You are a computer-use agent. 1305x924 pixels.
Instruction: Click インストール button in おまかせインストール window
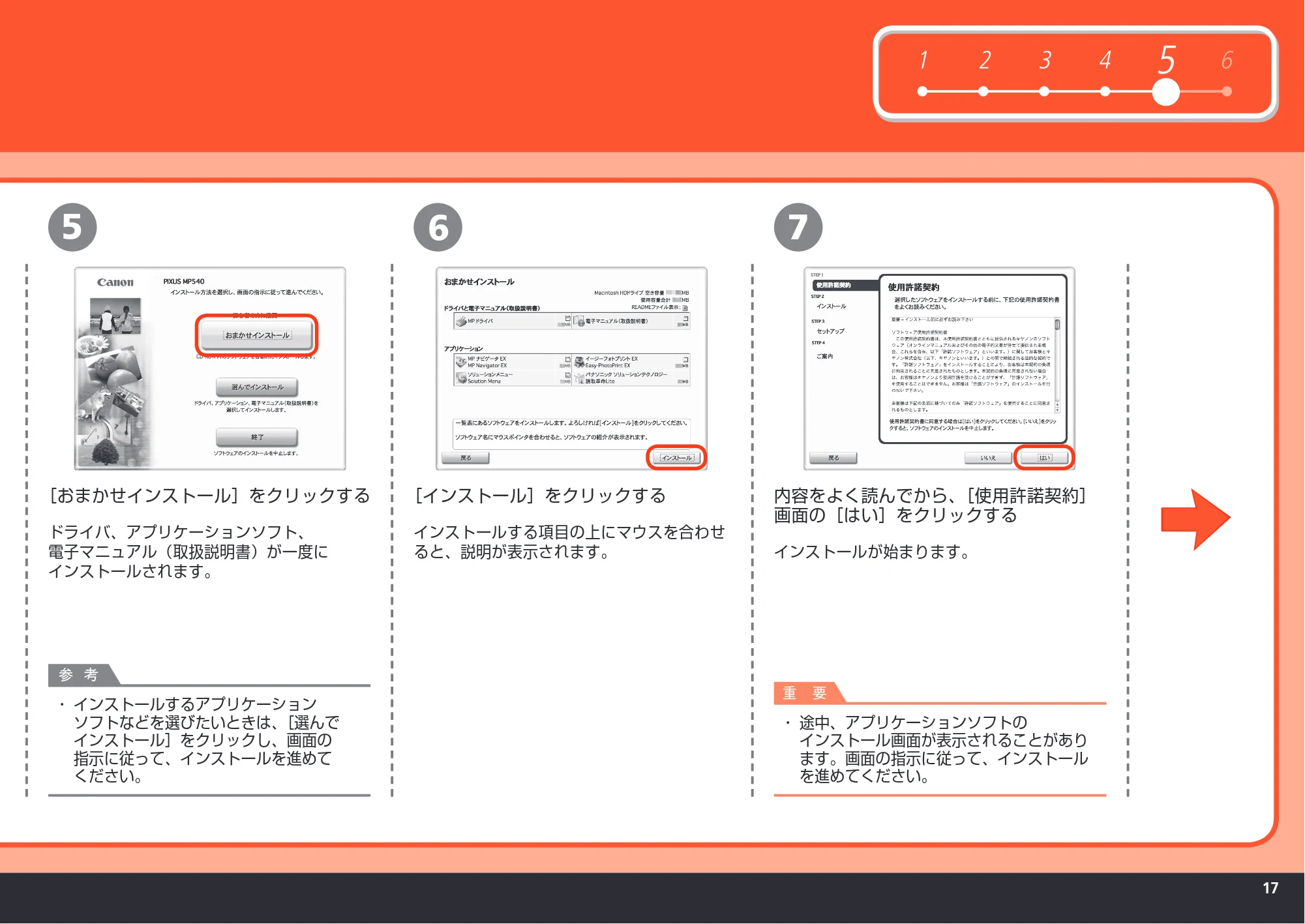coord(676,458)
